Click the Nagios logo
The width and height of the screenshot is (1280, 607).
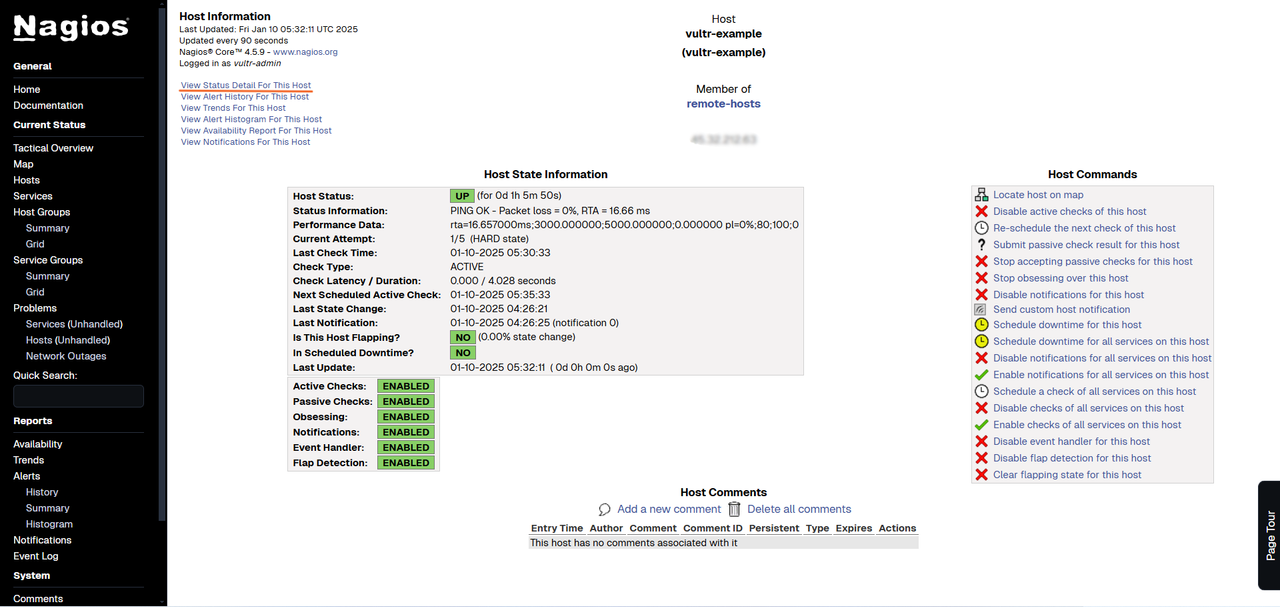point(71,28)
